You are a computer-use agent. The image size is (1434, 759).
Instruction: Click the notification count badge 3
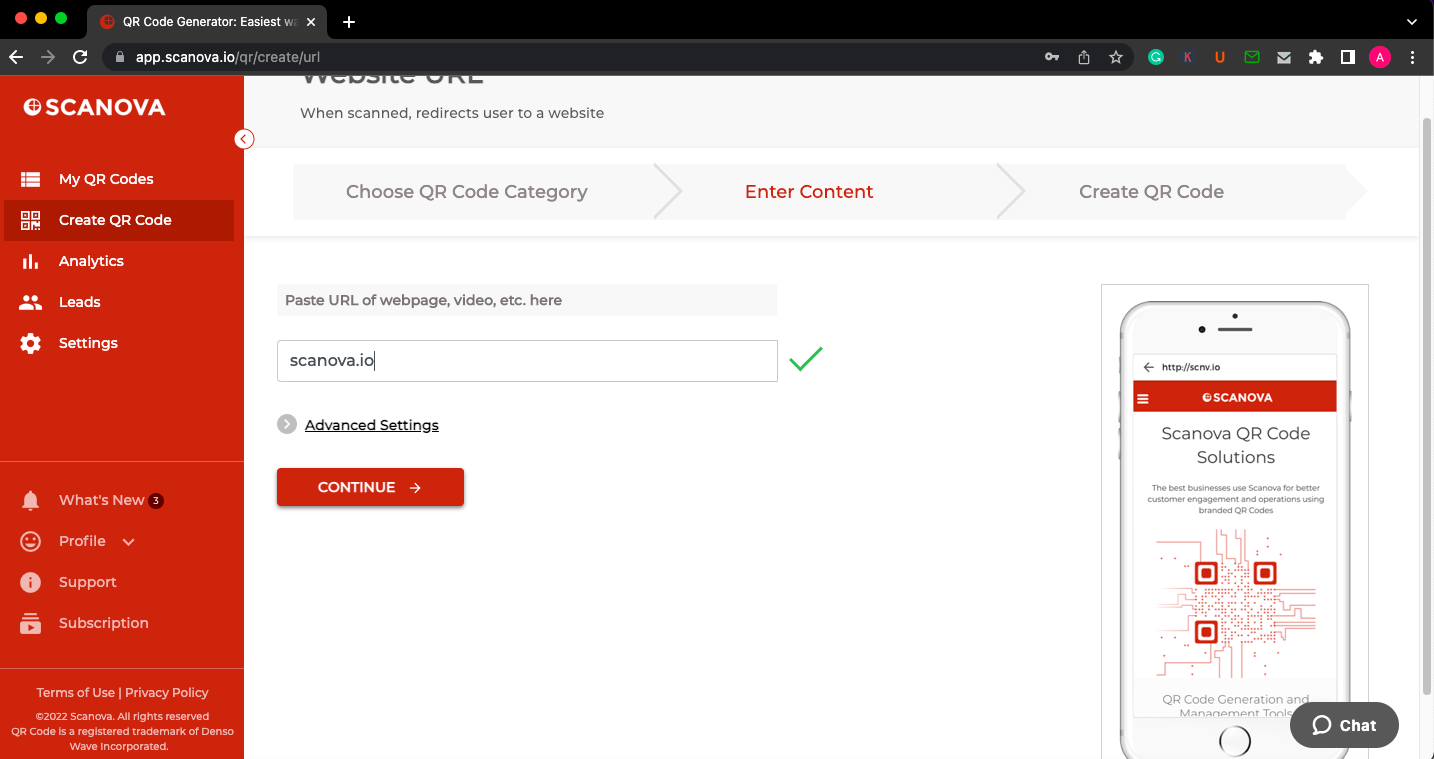156,500
